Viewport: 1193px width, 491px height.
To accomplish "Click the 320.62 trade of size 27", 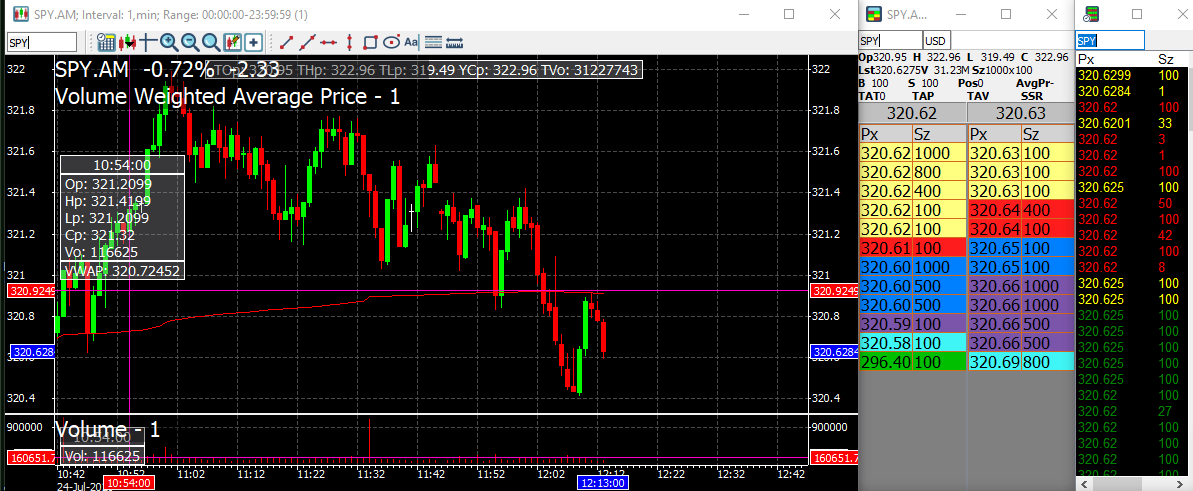I will (1134, 411).
